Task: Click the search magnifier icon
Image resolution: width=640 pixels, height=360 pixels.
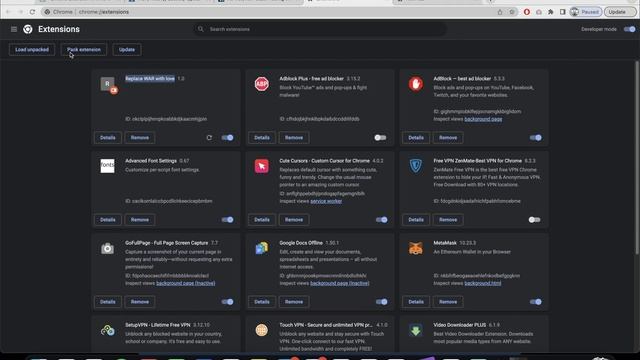Action: point(200,29)
